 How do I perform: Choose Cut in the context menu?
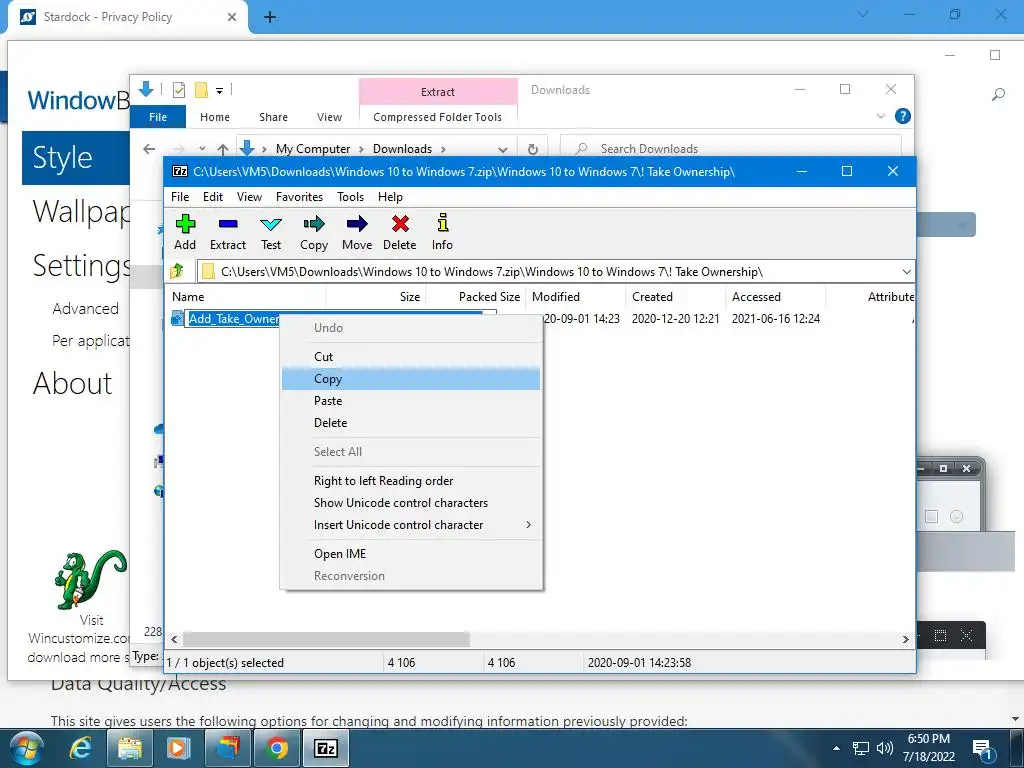(x=411, y=357)
